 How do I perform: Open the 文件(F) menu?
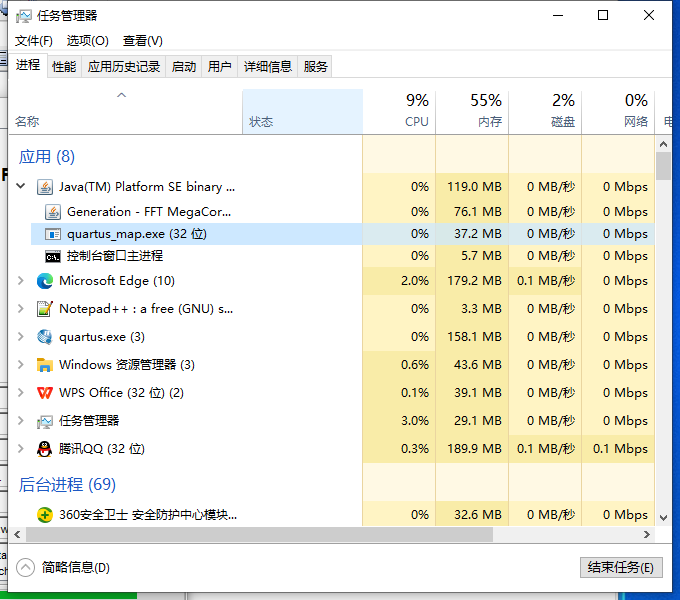pos(34,41)
